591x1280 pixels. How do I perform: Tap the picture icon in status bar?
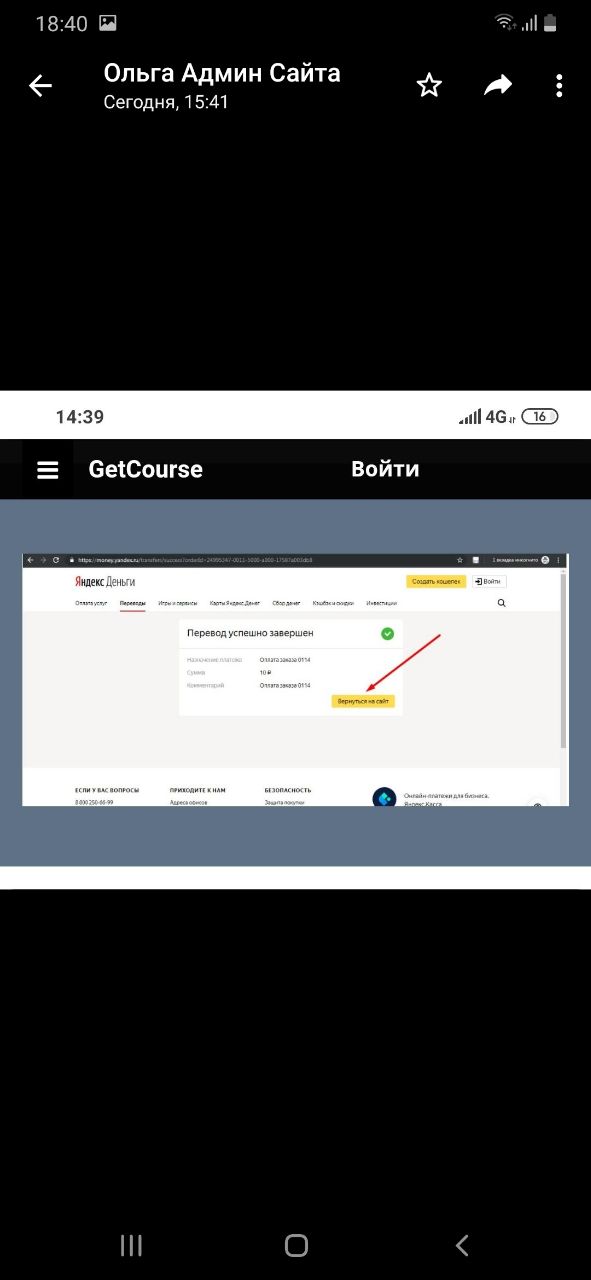(x=108, y=23)
